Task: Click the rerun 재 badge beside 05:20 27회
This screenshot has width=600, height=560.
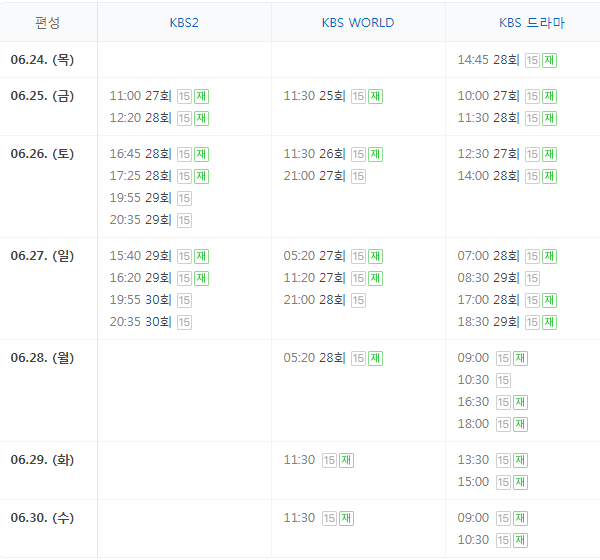Action: pyautogui.click(x=375, y=256)
